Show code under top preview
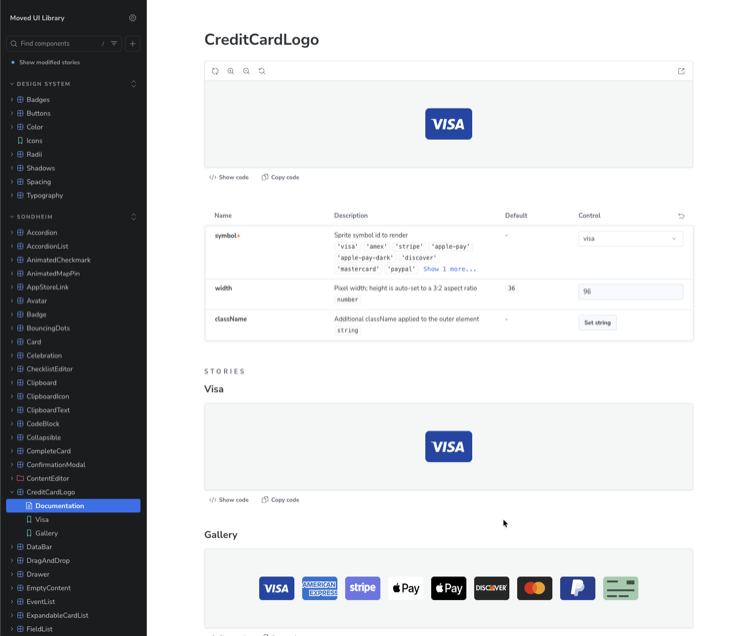The image size is (750, 636). click(x=229, y=177)
